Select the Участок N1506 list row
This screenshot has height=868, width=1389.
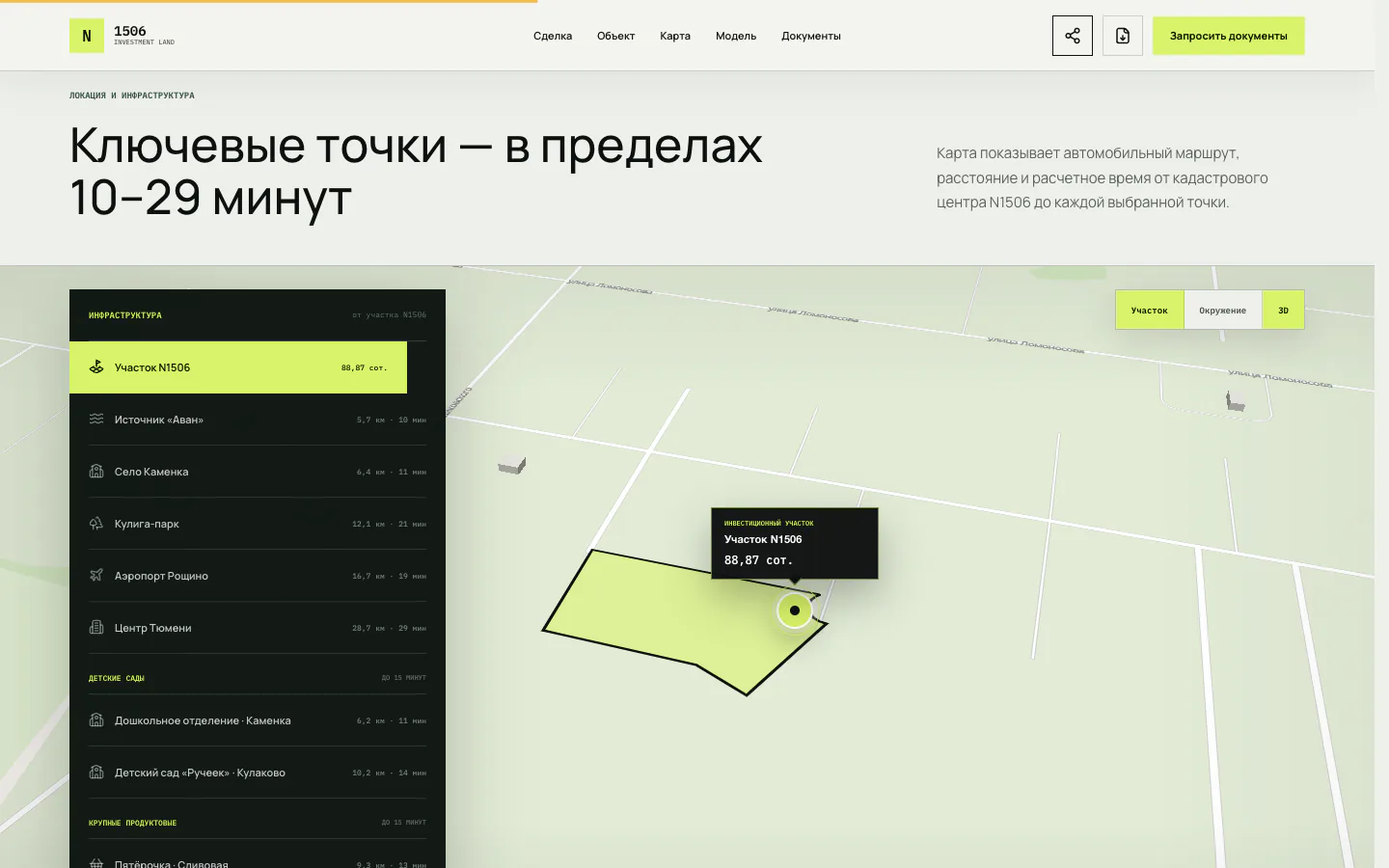238,367
